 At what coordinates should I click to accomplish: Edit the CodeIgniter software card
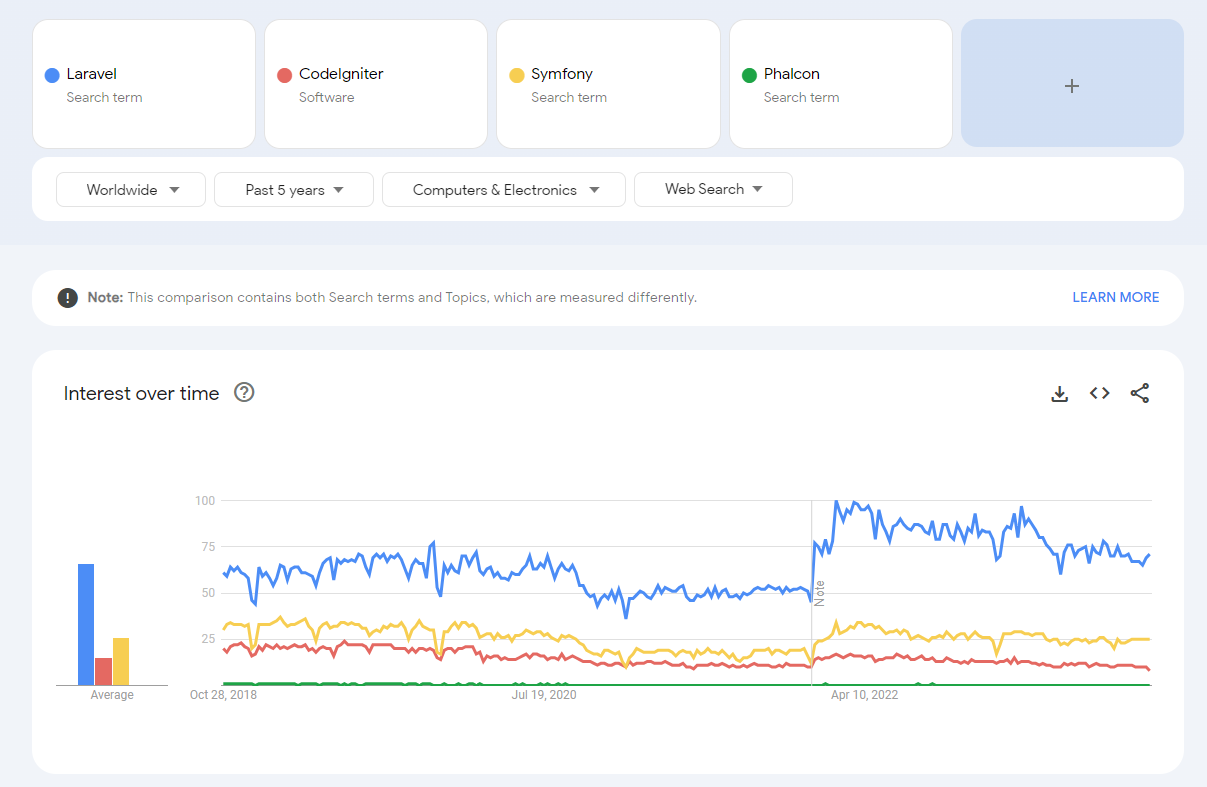(376, 84)
